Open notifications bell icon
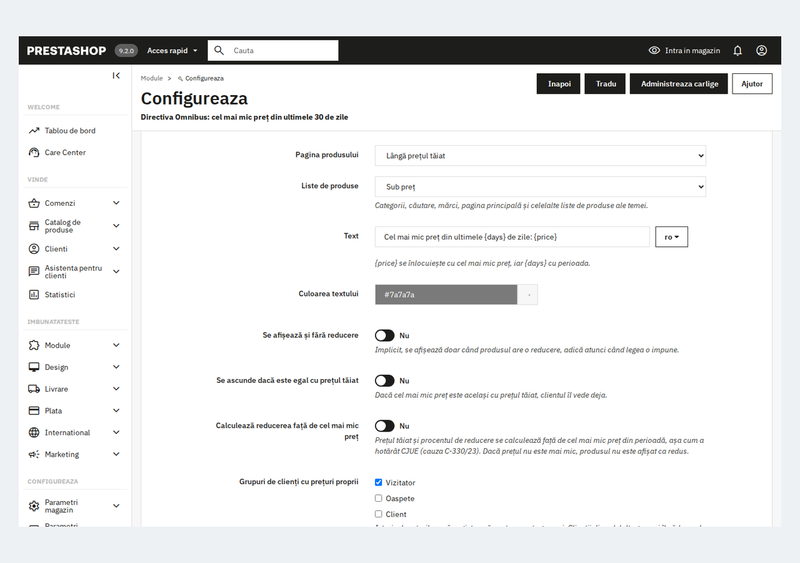This screenshot has height=563, width=800. click(737, 51)
